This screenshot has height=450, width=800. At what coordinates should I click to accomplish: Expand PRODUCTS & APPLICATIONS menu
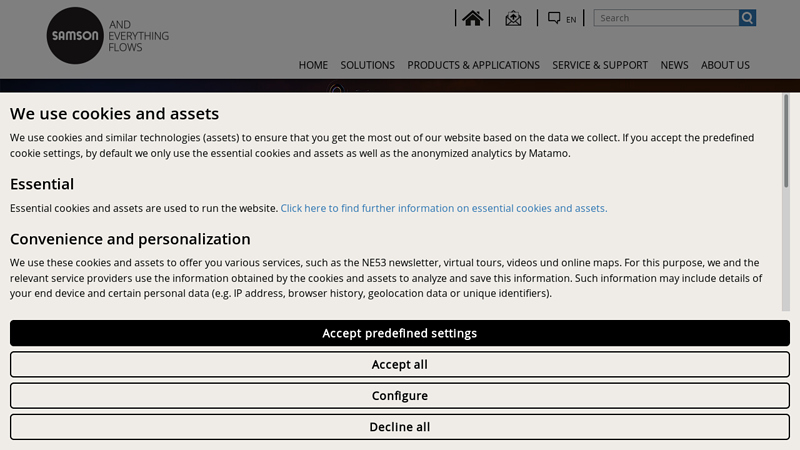pos(473,65)
